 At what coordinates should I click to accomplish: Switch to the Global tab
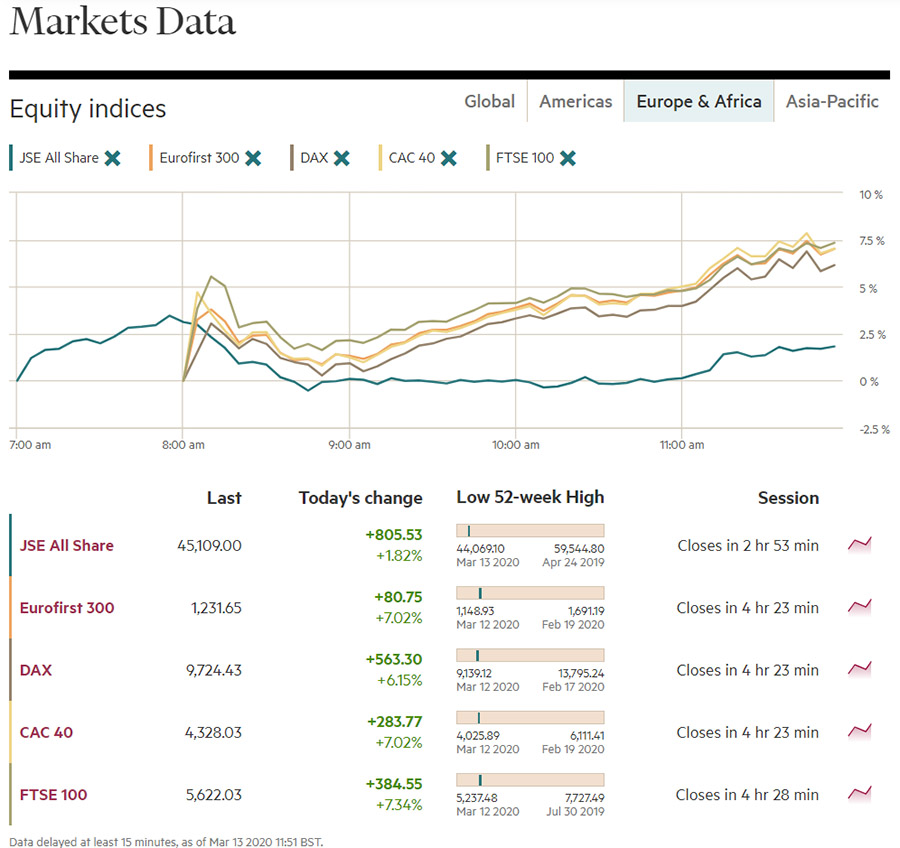pyautogui.click(x=490, y=102)
